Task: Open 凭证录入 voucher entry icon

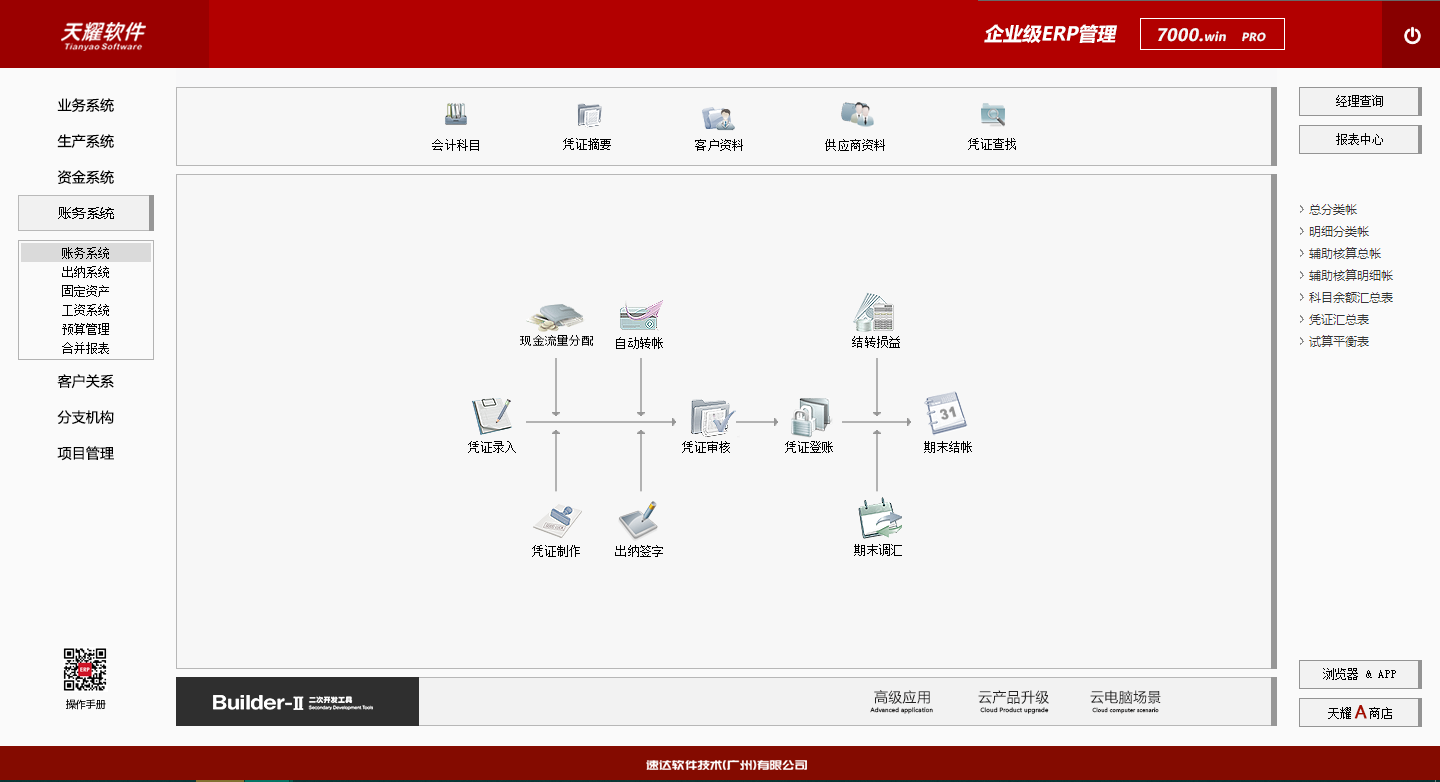Action: (x=492, y=415)
